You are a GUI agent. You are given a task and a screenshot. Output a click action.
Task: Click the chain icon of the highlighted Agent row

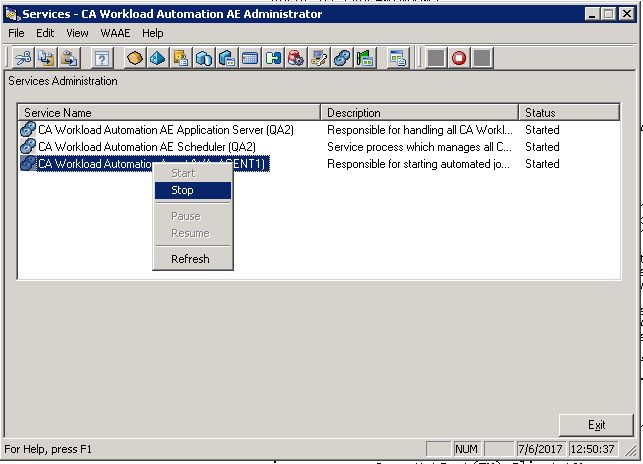[28, 164]
